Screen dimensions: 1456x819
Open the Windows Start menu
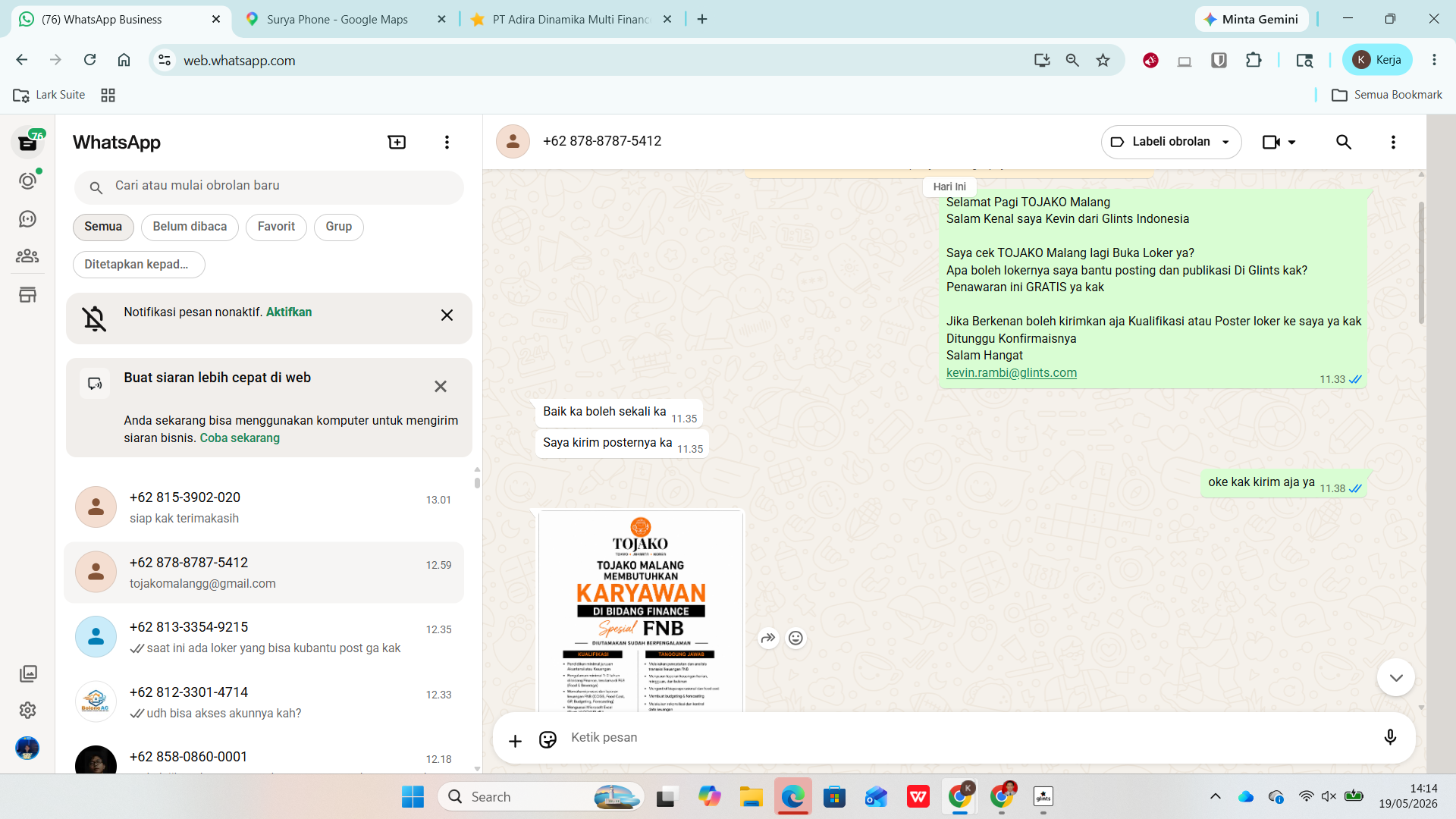click(x=413, y=797)
